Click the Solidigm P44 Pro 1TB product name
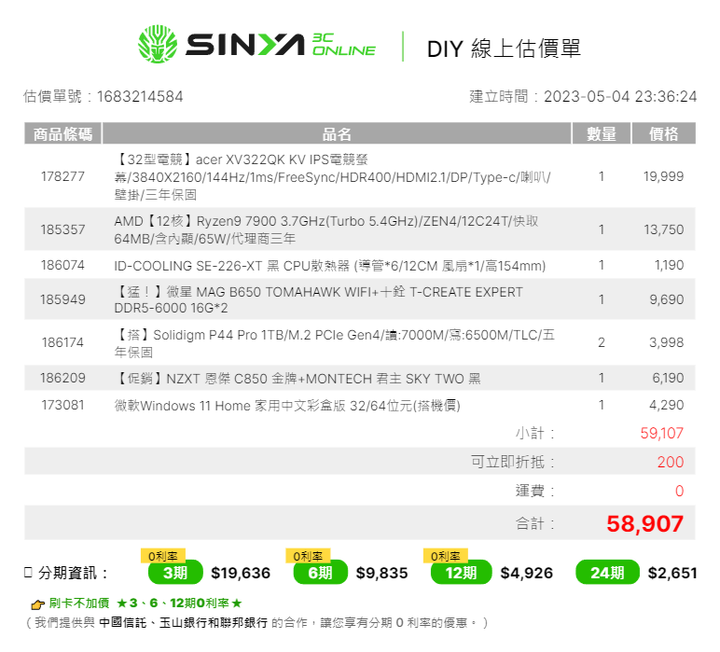 click(334, 343)
